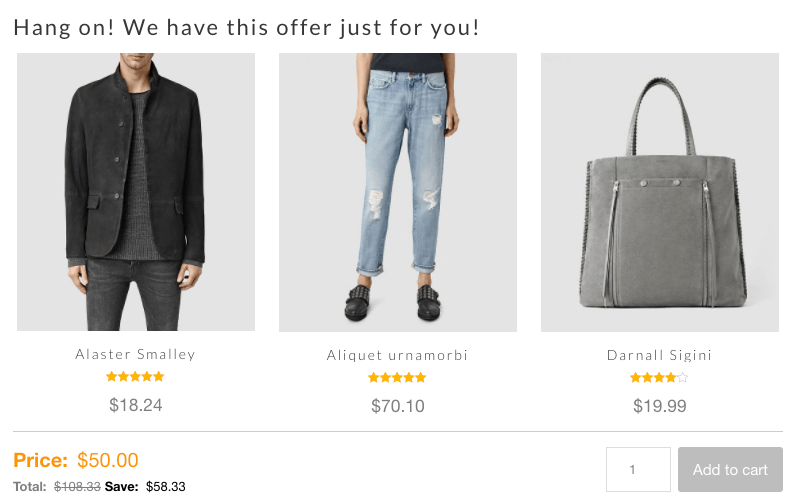Screen dimensions: 796x502
Task: Click the star rating under Alaster Smalley
Action: coord(136,376)
